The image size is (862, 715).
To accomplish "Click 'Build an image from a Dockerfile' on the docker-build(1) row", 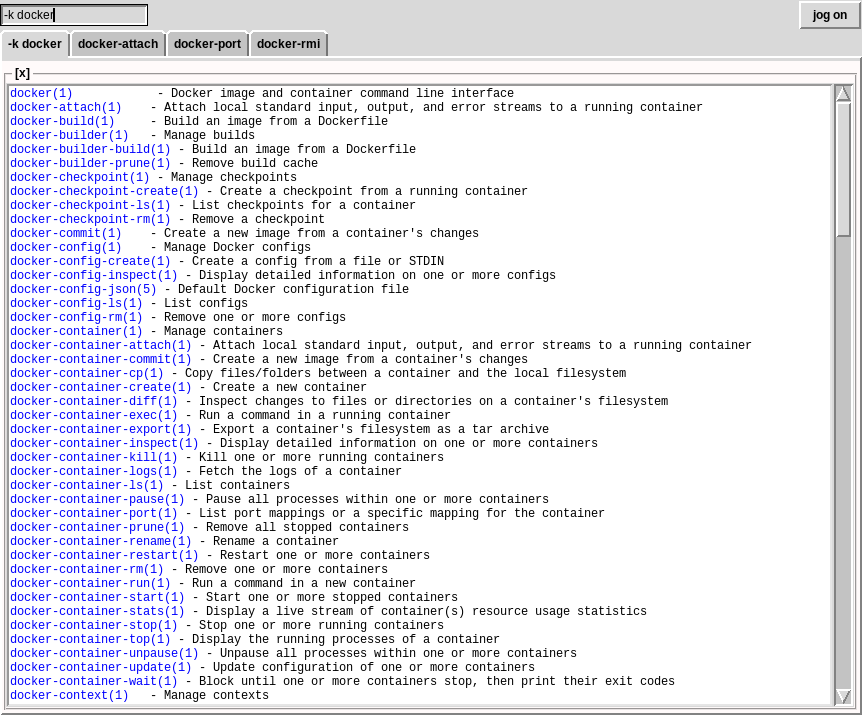I will click(x=276, y=121).
